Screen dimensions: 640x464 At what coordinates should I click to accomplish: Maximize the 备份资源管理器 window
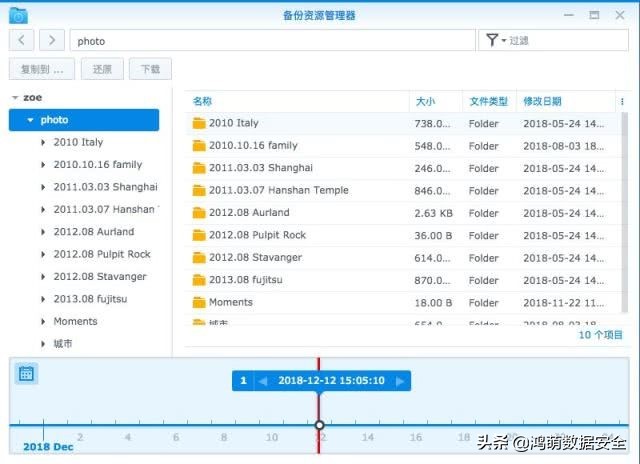[x=594, y=15]
